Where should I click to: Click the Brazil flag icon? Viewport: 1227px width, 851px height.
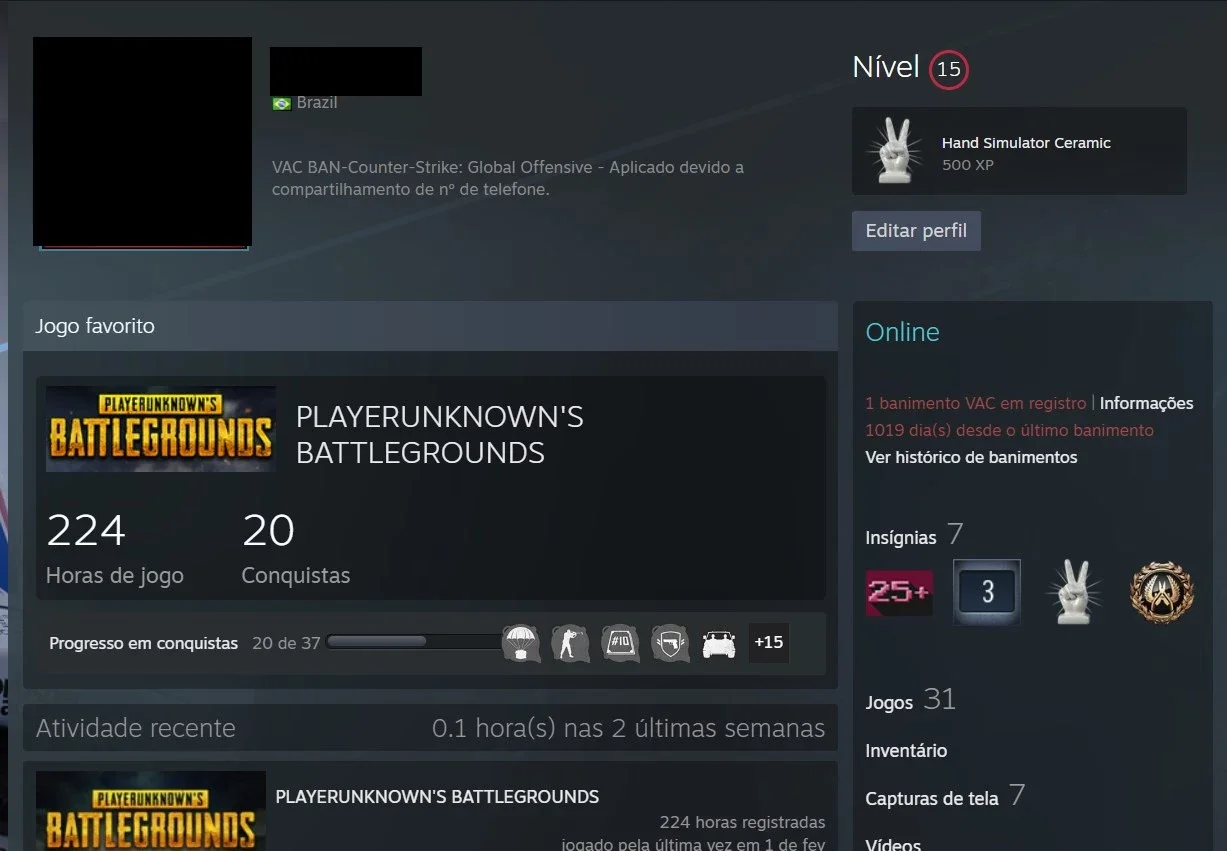click(x=281, y=103)
